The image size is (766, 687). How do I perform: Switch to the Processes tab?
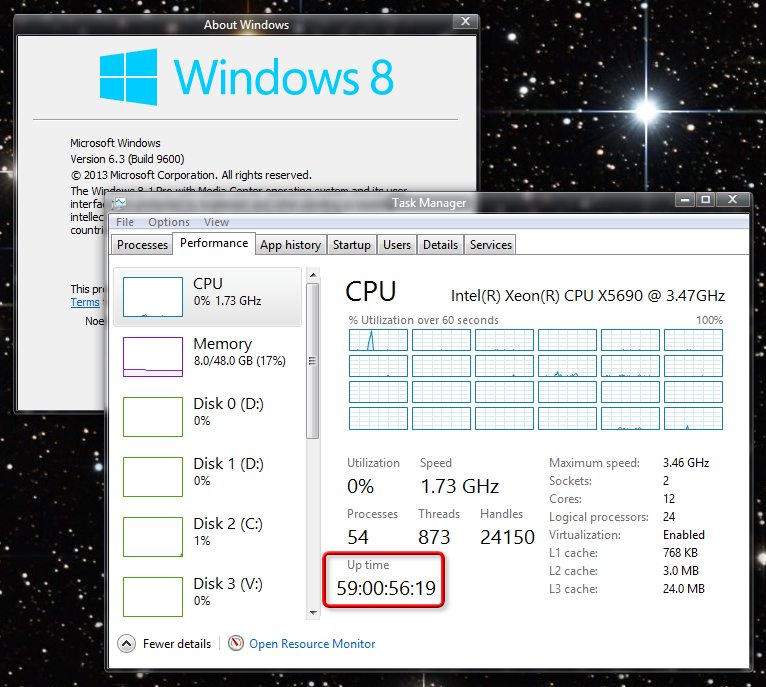pyautogui.click(x=142, y=245)
